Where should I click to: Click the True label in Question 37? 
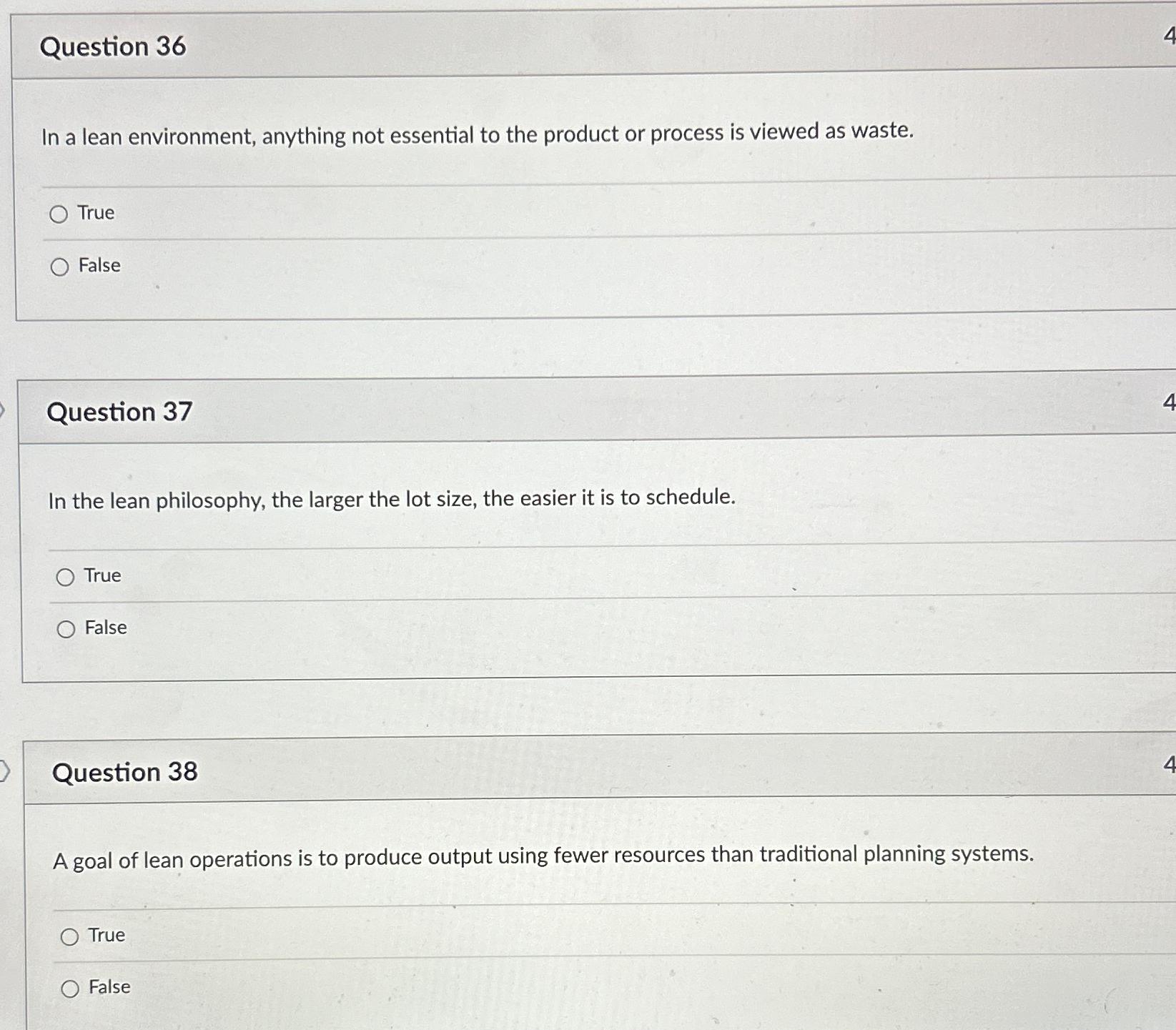pyautogui.click(x=102, y=575)
